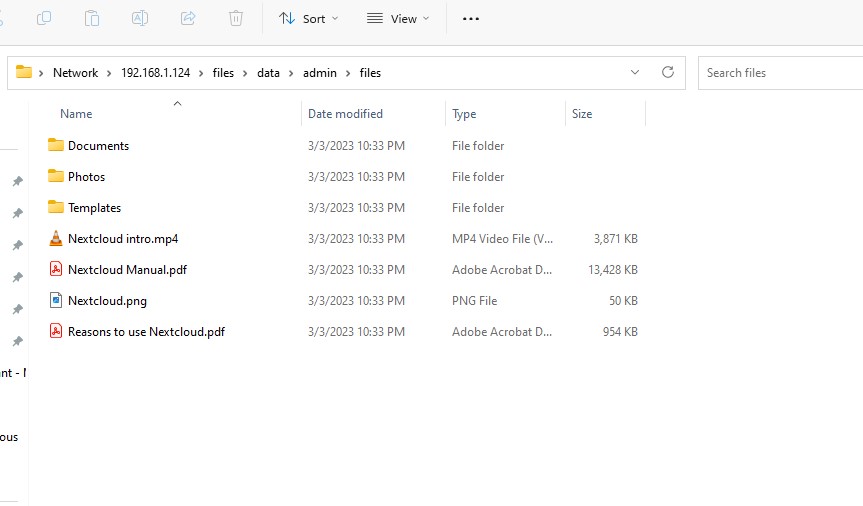Click the Share icon in toolbar

point(188,18)
